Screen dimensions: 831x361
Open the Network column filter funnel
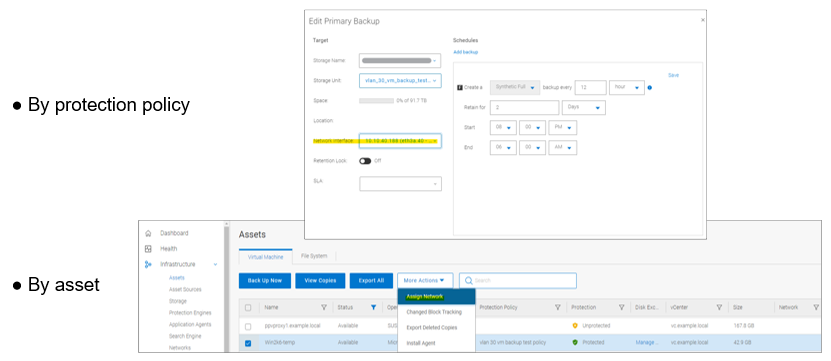coord(816,307)
